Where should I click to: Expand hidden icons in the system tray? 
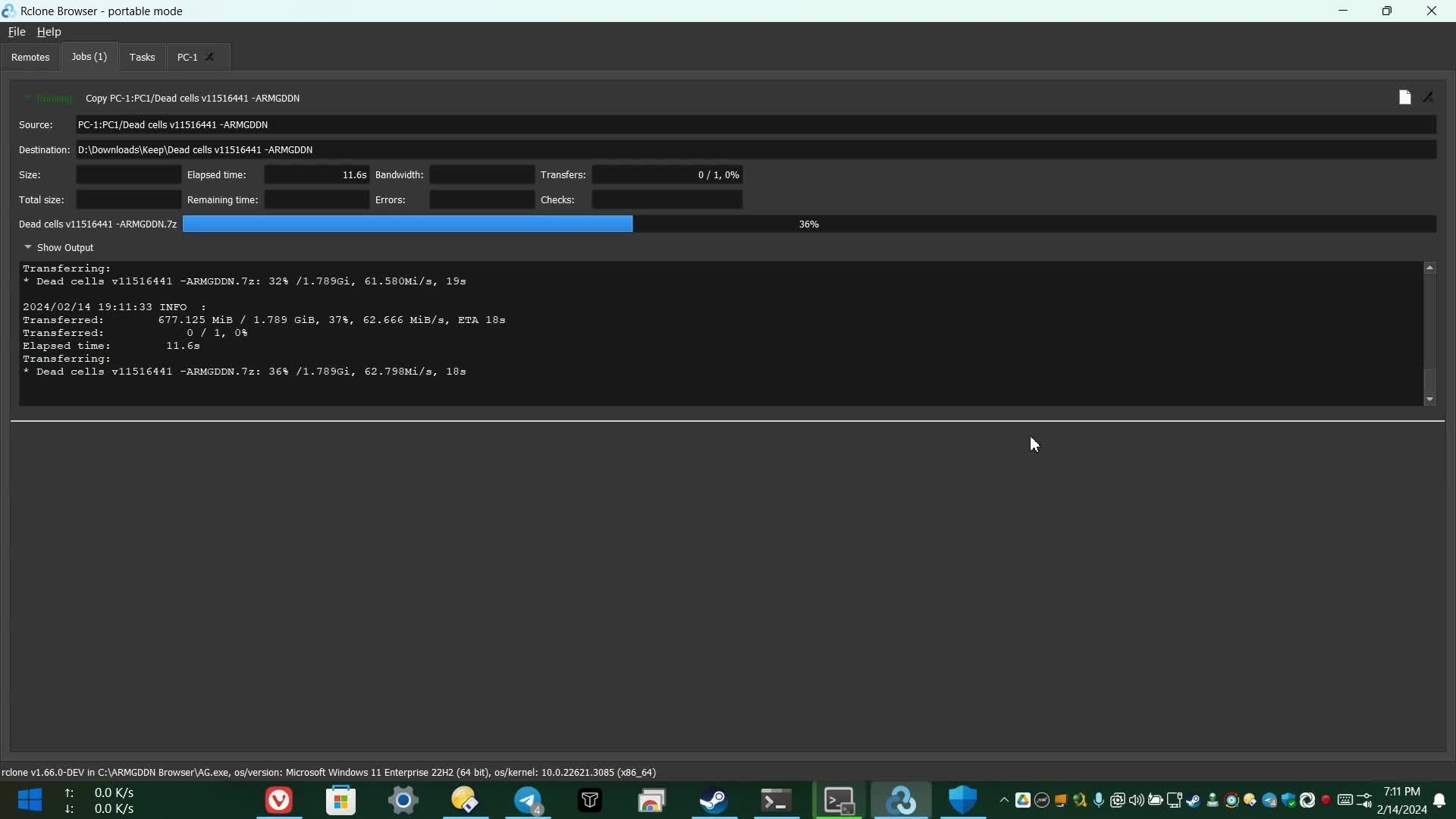pyautogui.click(x=1003, y=800)
